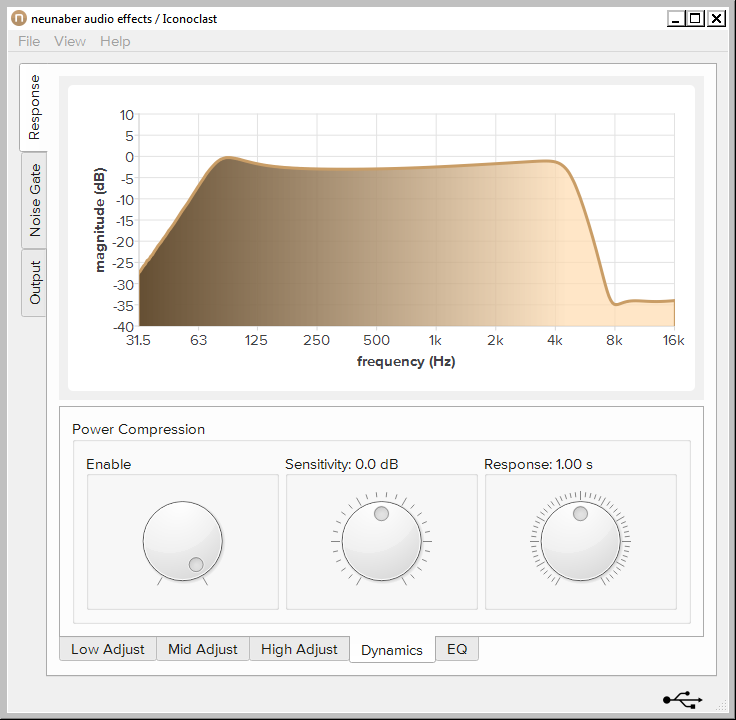The image size is (736, 720).
Task: Close the Iconoclast window
Action: pos(716,18)
